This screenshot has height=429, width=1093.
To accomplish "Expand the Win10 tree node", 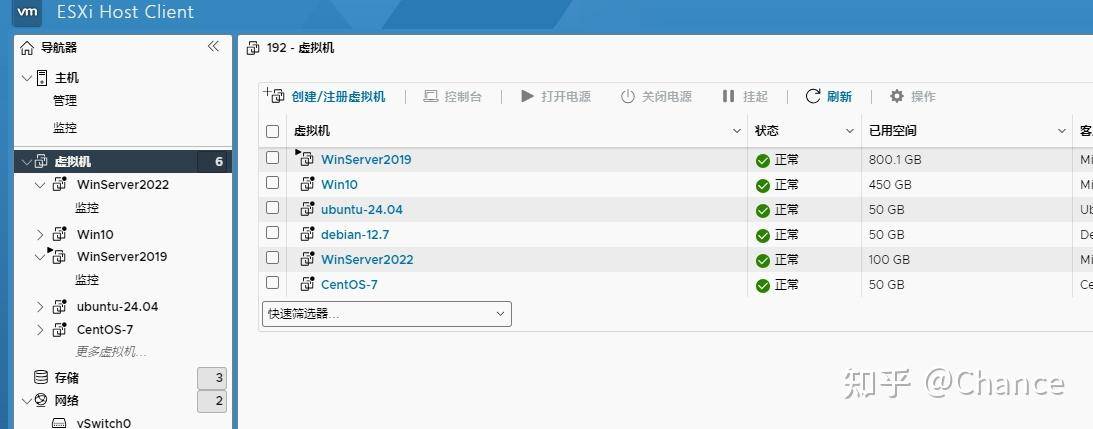I will pos(40,235).
